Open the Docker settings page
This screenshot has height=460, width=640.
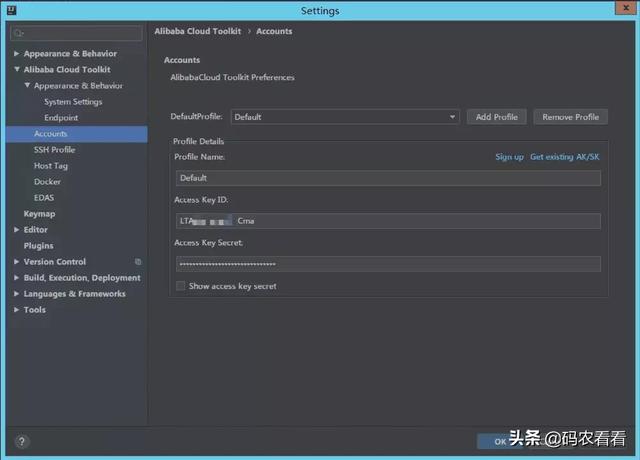[47, 182]
